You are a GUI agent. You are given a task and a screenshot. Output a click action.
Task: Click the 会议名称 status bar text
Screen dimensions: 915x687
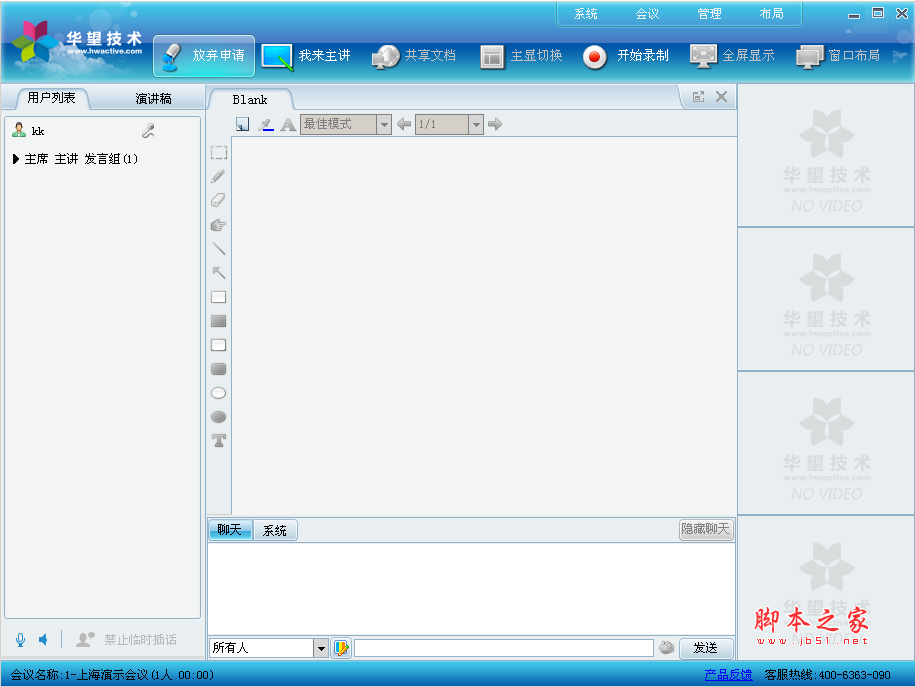pyautogui.click(x=112, y=675)
